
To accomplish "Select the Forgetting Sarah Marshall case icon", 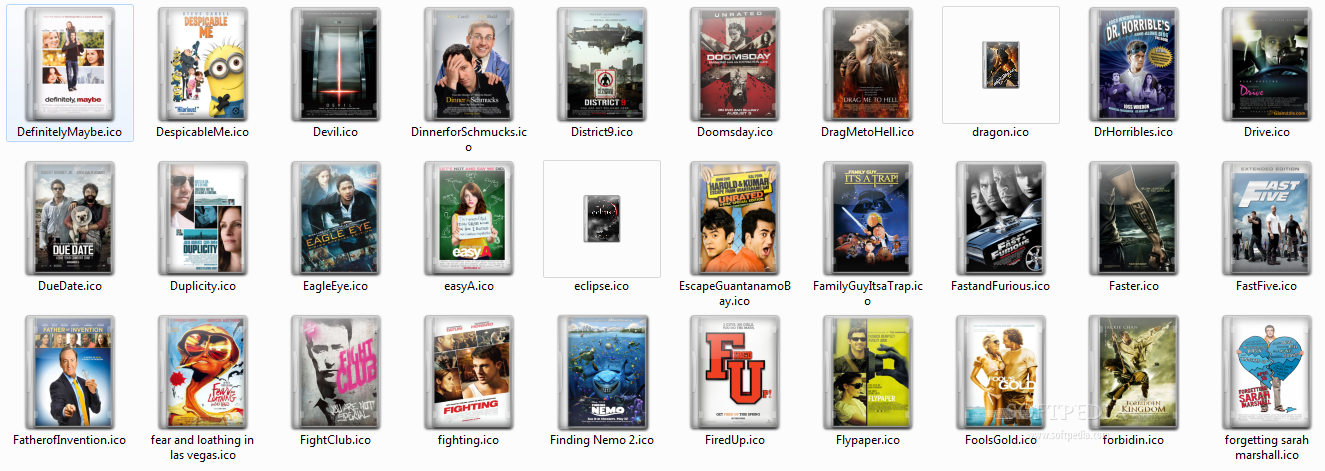I will tap(1267, 371).
